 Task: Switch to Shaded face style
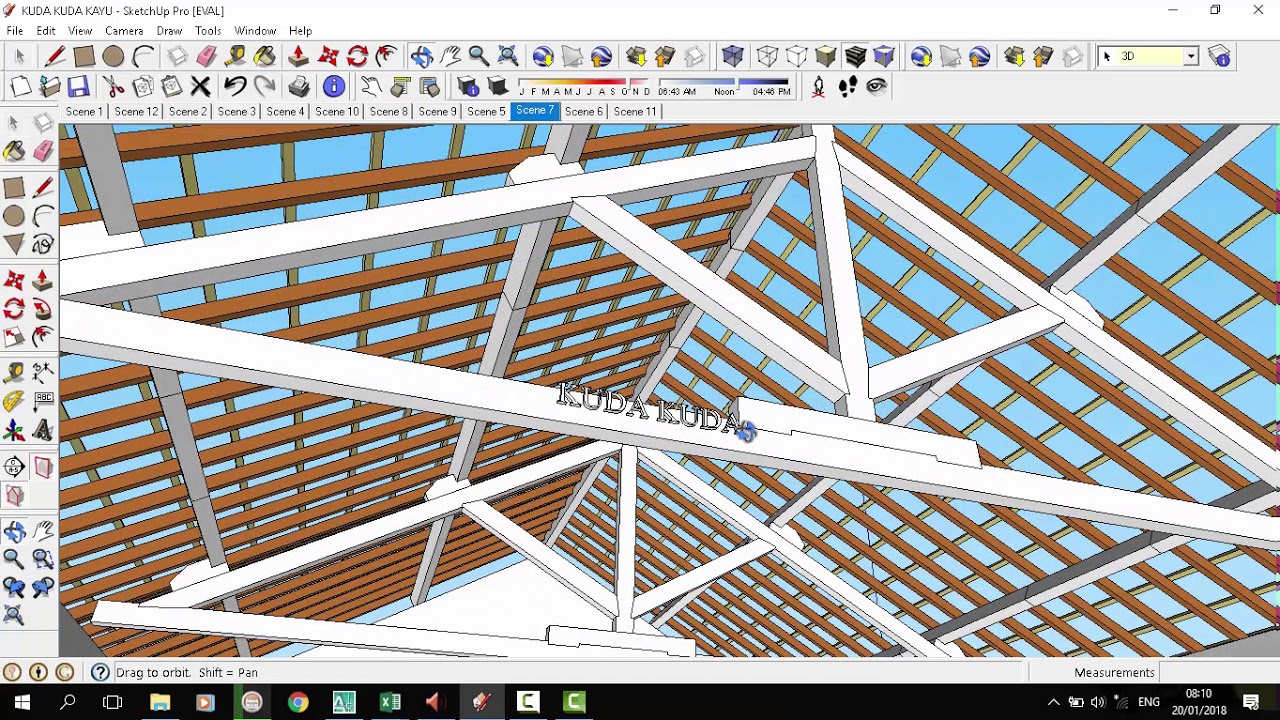coord(825,56)
